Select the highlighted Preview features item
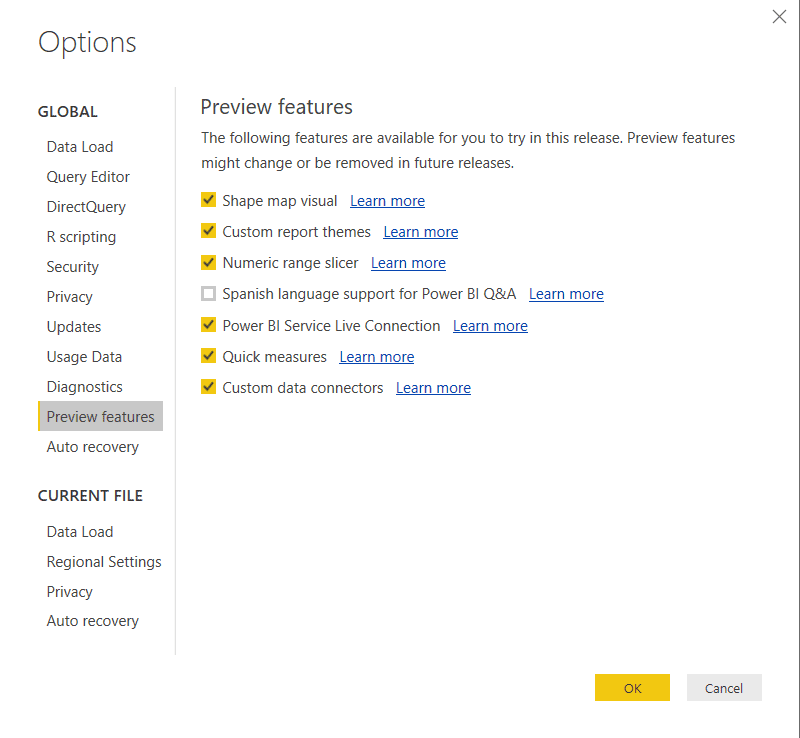The width and height of the screenshot is (800, 738). pos(101,416)
